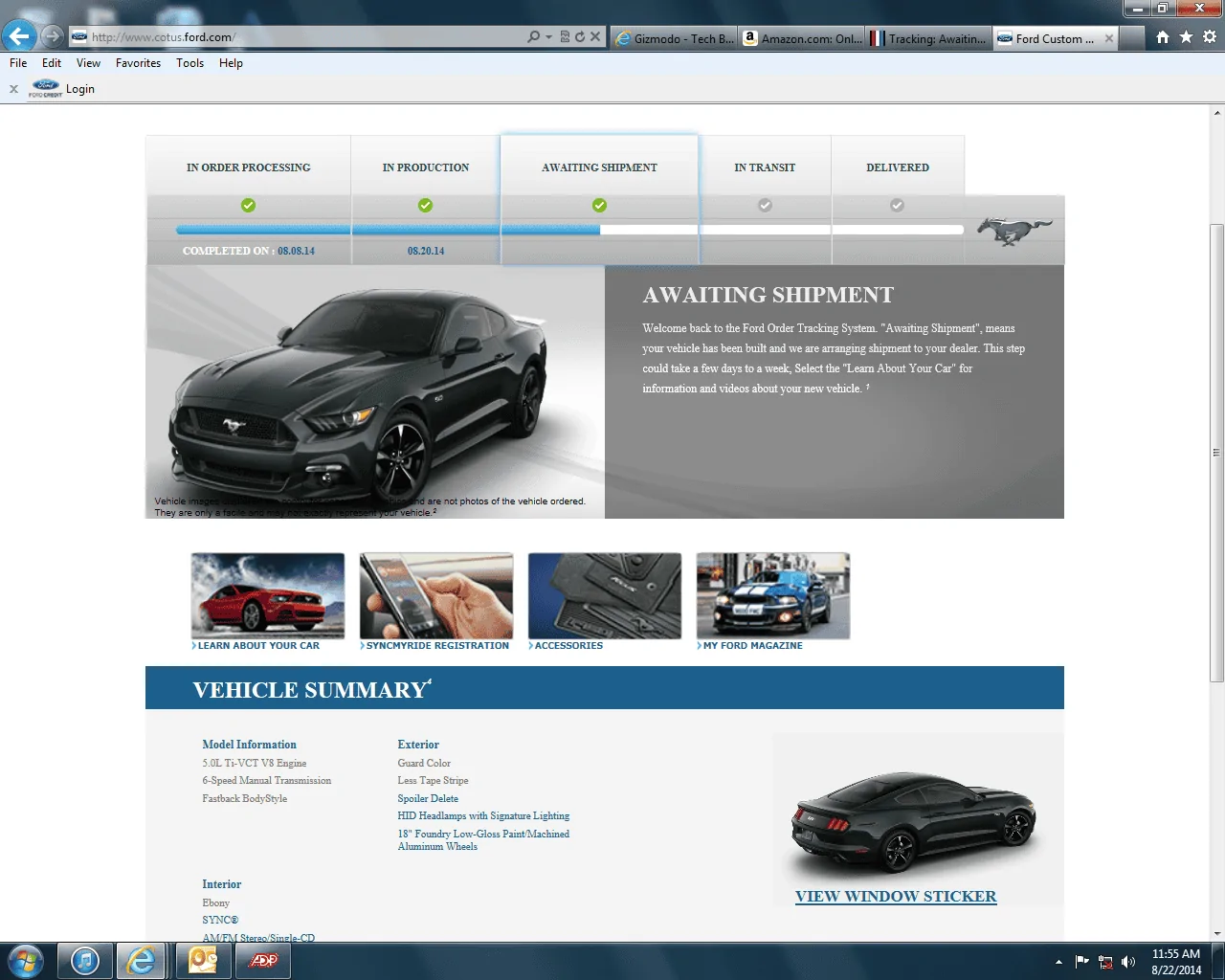Screen dimensions: 1225x980
Task: Click green checkmark under In Production
Action: (x=426, y=205)
